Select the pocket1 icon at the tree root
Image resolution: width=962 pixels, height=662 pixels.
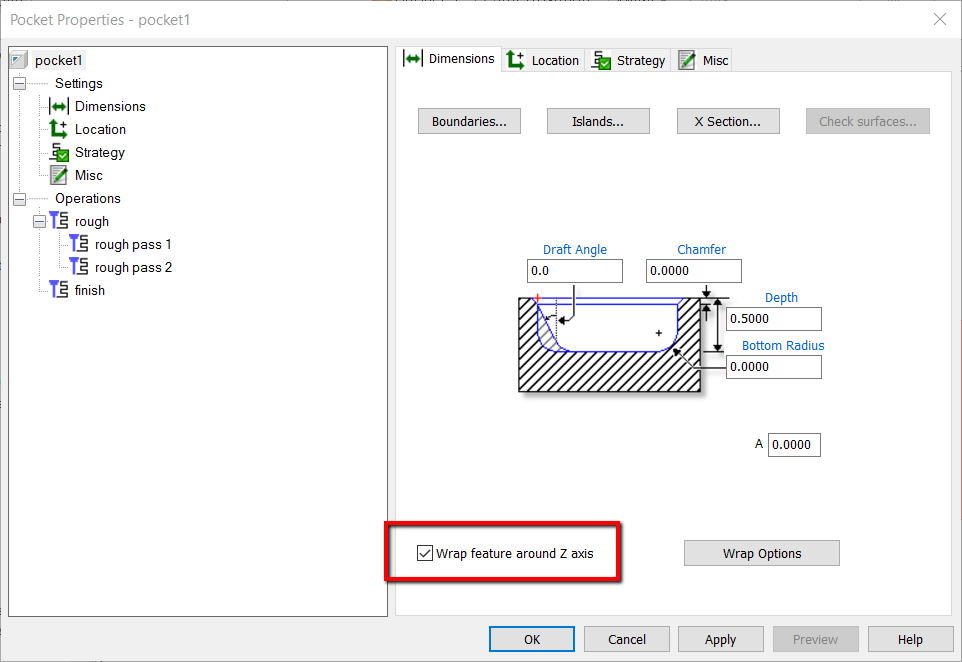17,60
